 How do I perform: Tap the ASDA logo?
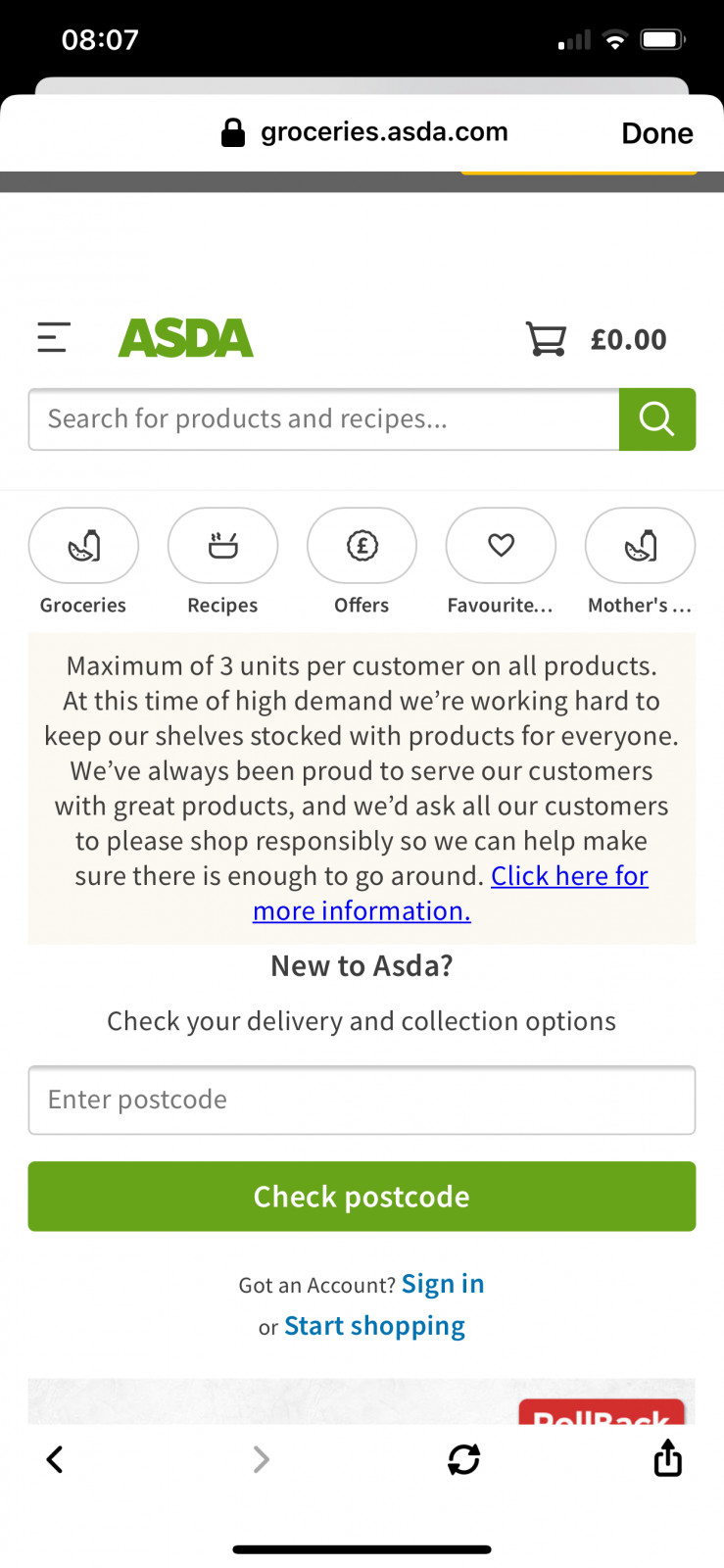pos(186,338)
